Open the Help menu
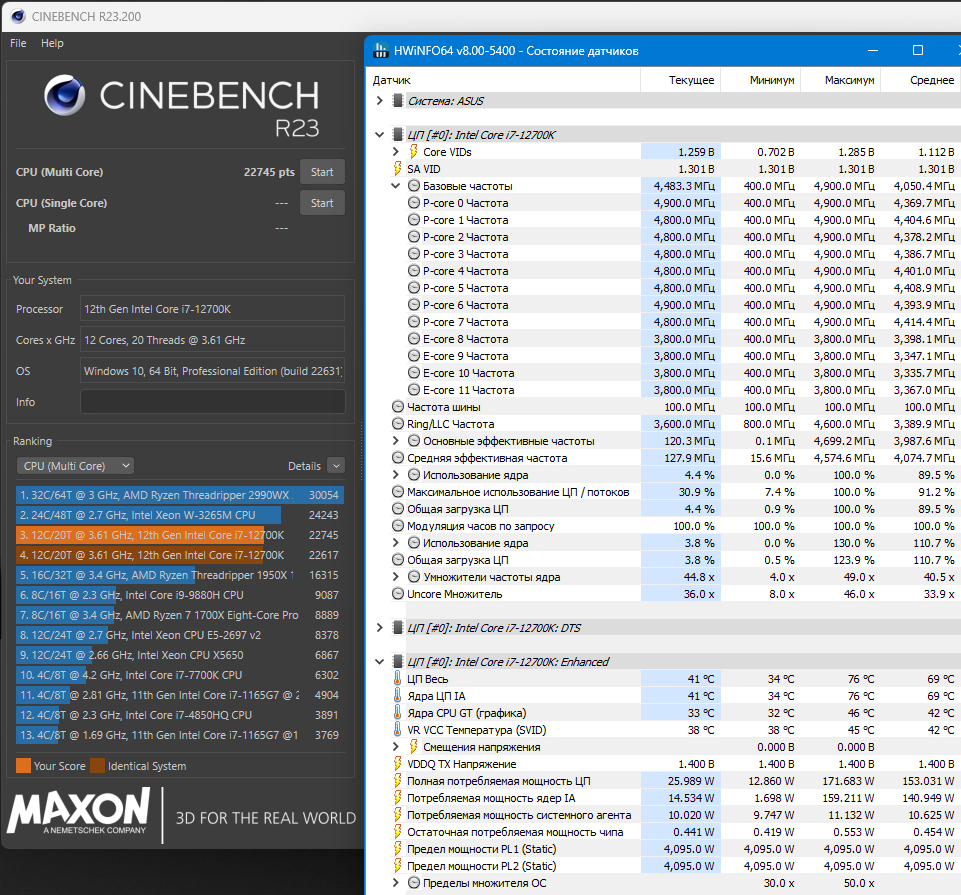 click(x=52, y=43)
